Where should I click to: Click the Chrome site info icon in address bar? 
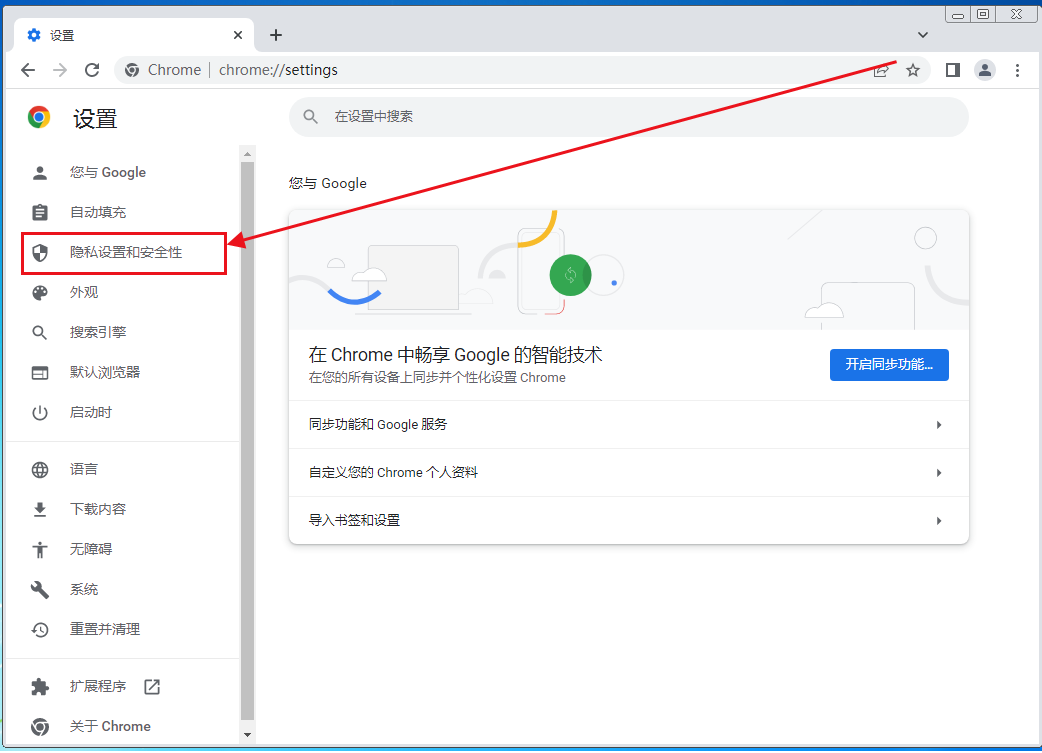pos(132,70)
